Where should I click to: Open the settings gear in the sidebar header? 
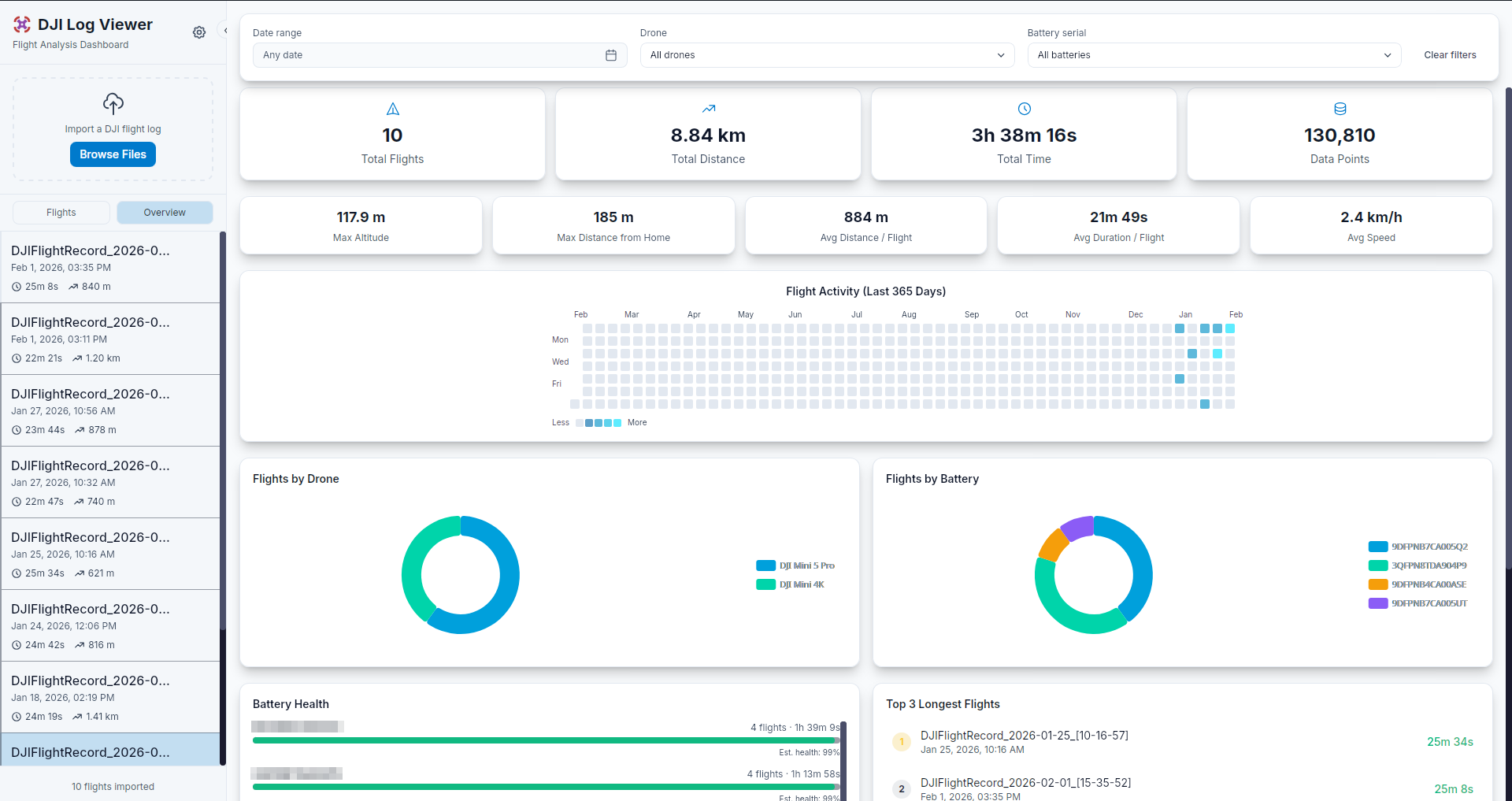(x=199, y=32)
